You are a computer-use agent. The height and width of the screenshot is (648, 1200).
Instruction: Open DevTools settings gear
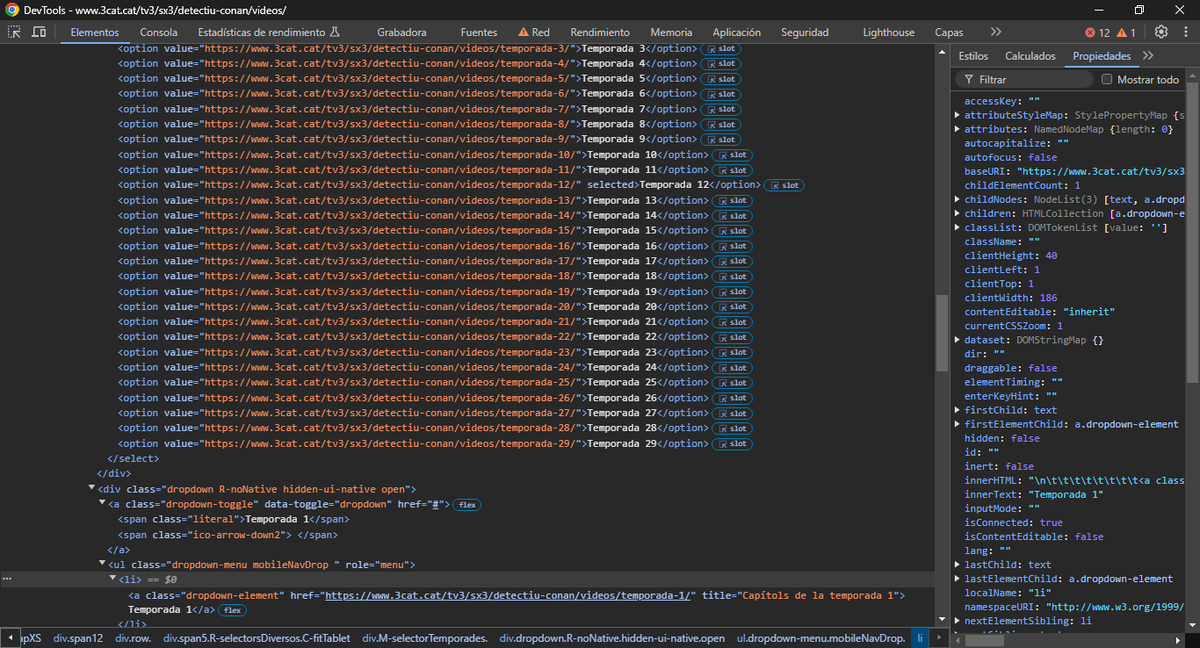[1161, 32]
